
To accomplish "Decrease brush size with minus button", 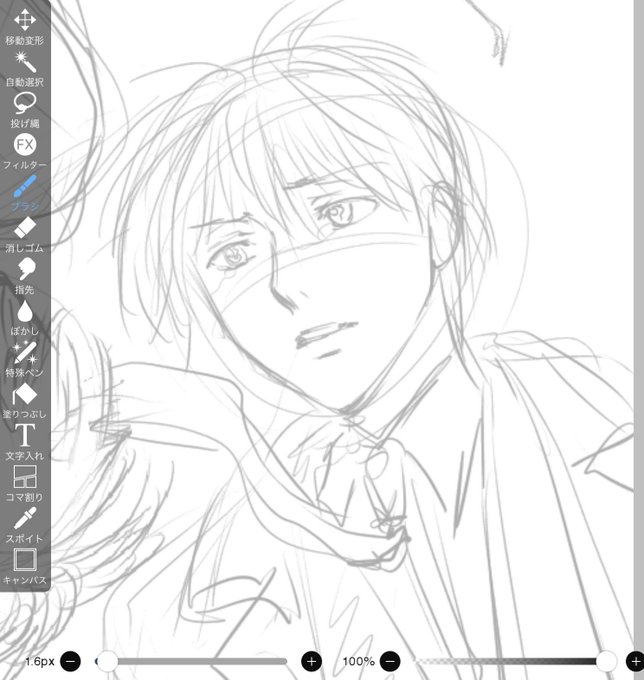I will click(71, 661).
